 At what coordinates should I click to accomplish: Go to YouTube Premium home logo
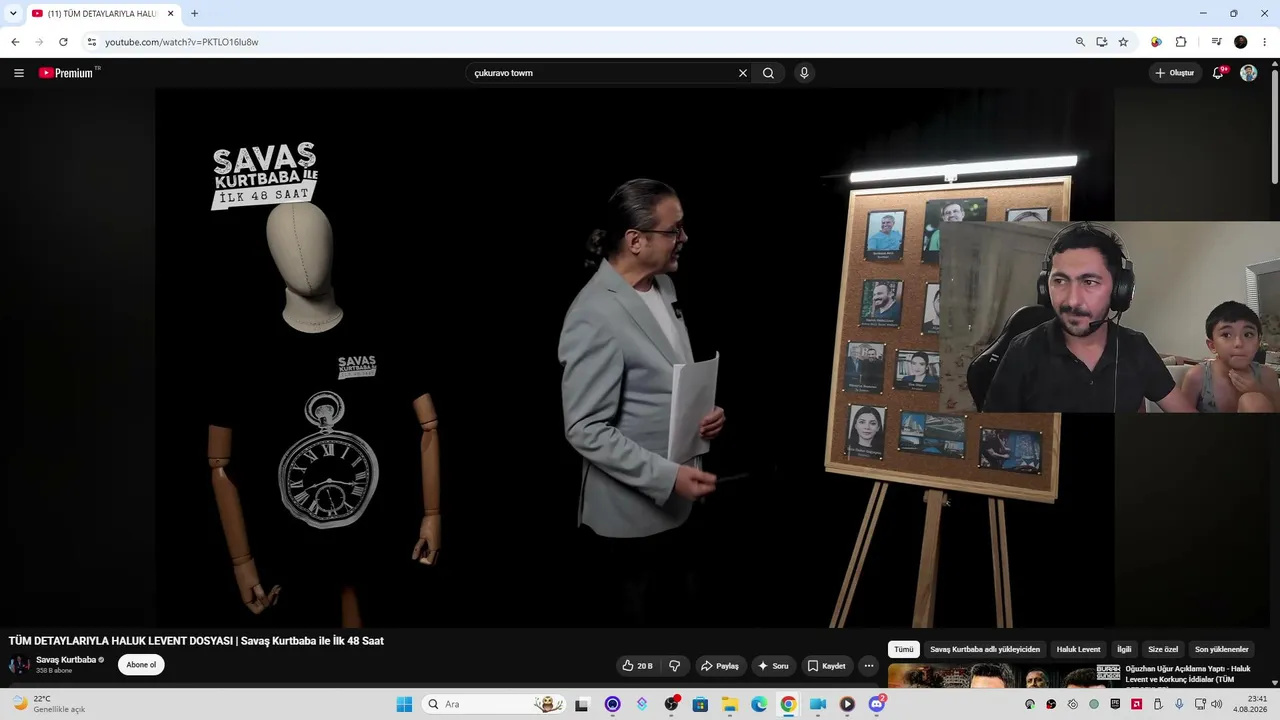[x=68, y=73]
